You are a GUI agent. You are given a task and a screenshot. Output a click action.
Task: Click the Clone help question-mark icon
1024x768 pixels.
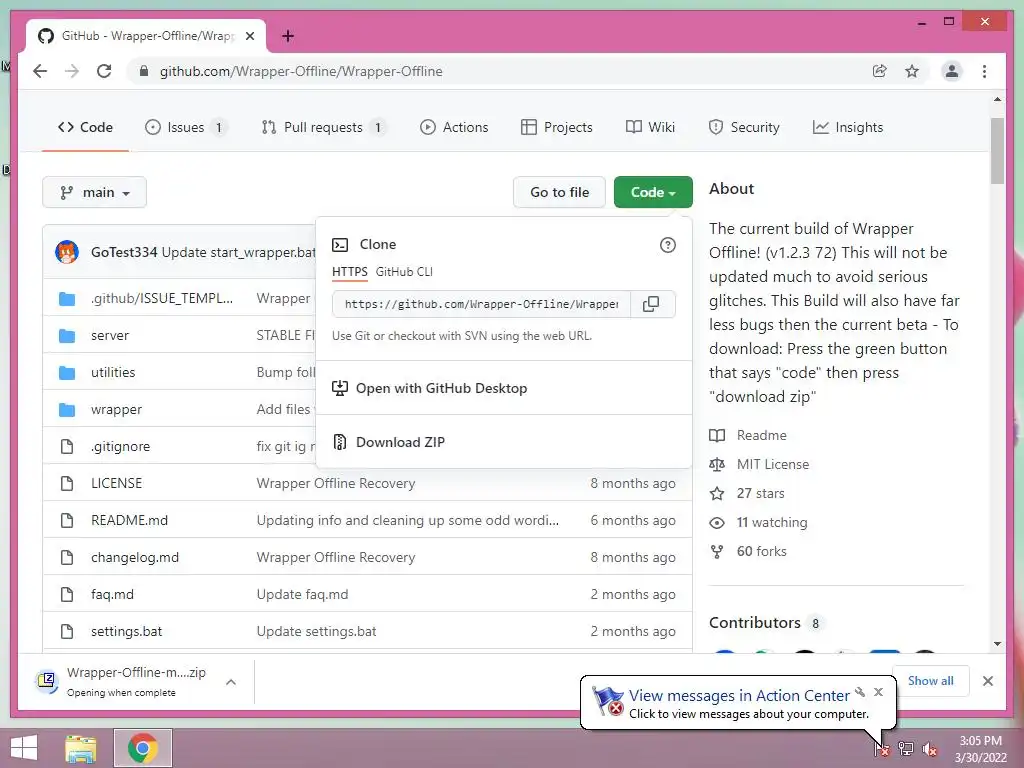(667, 245)
